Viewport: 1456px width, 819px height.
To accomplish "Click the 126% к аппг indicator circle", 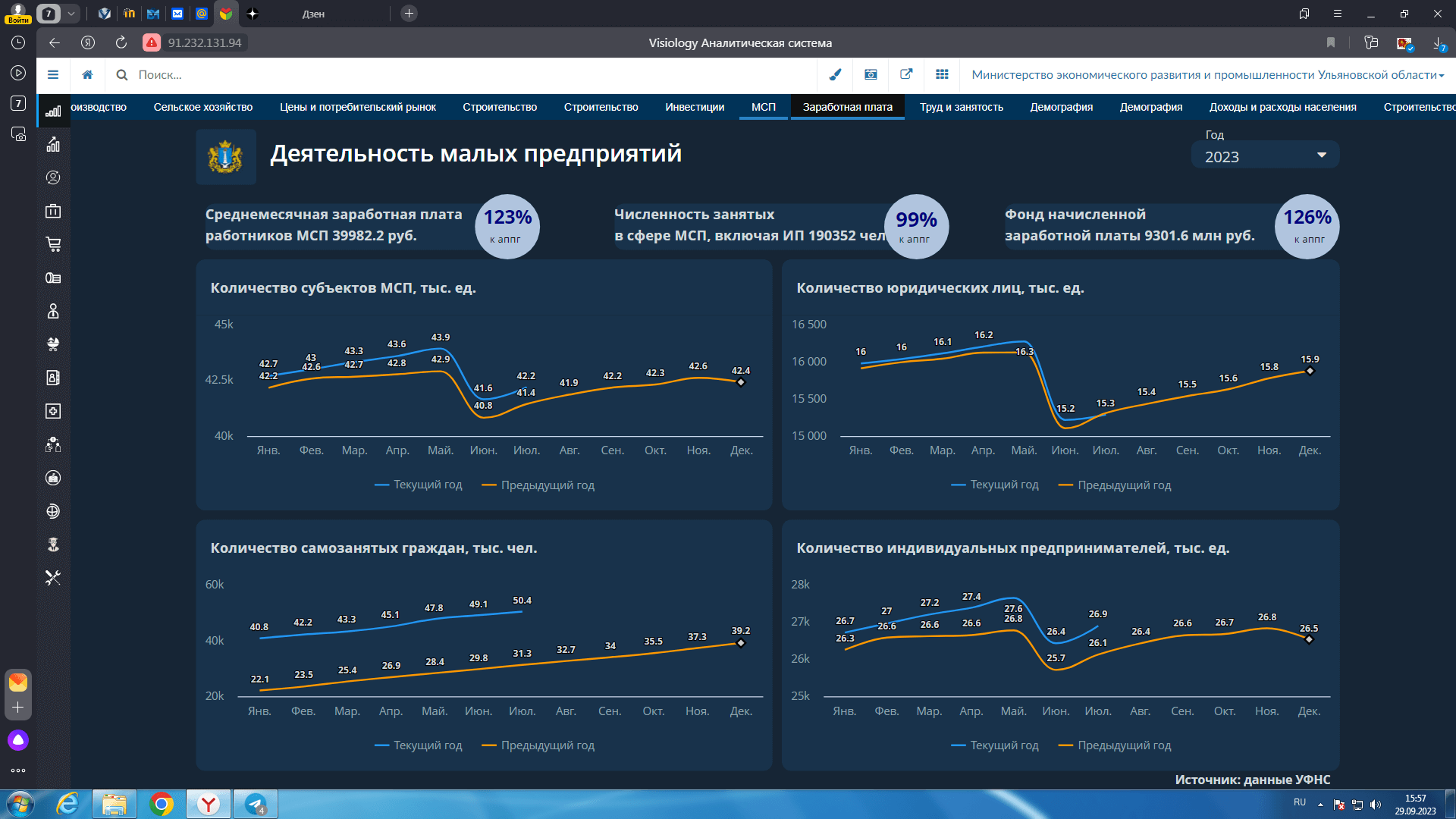I will click(x=1307, y=226).
